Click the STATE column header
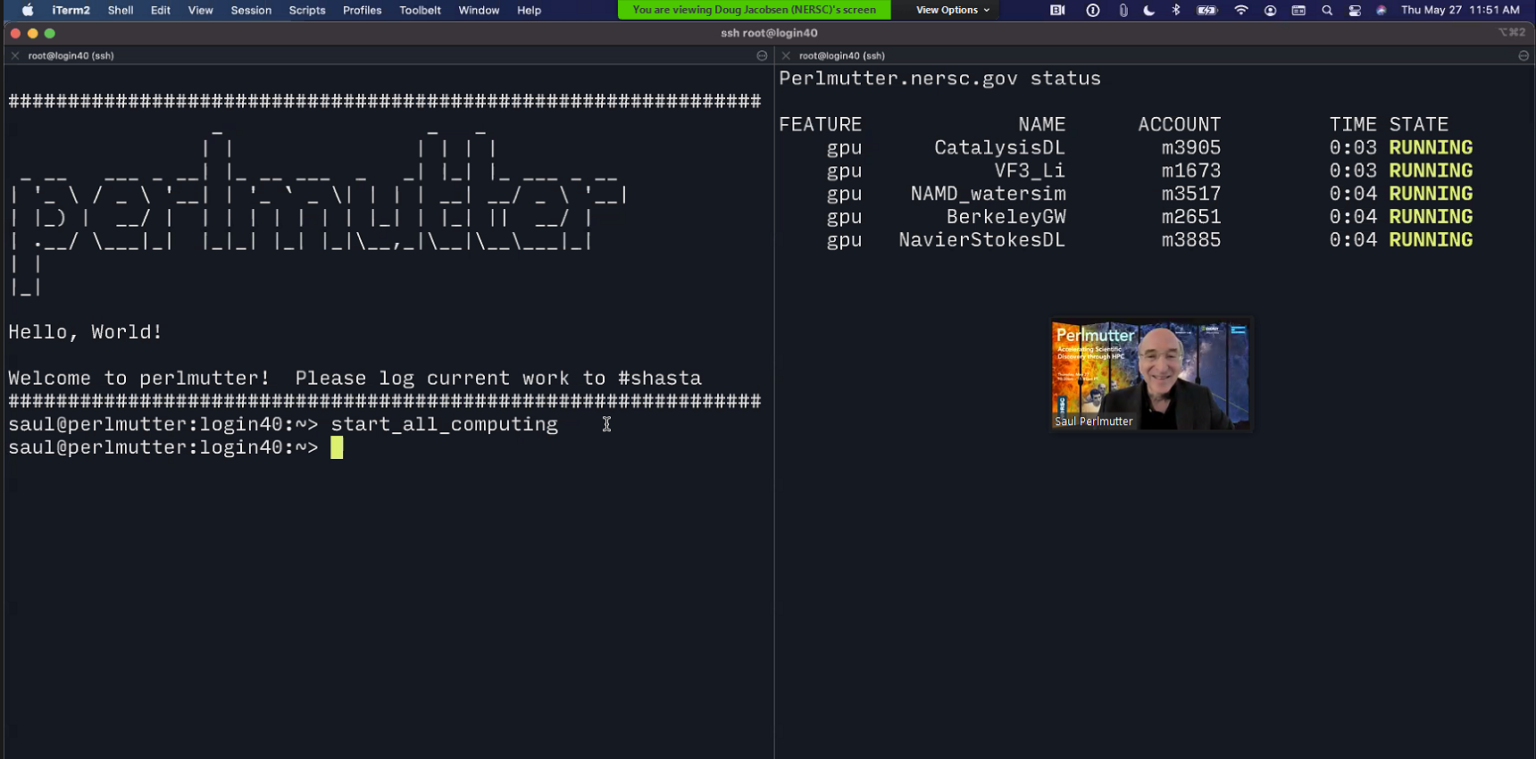This screenshot has height=759, width=1536. point(1419,125)
